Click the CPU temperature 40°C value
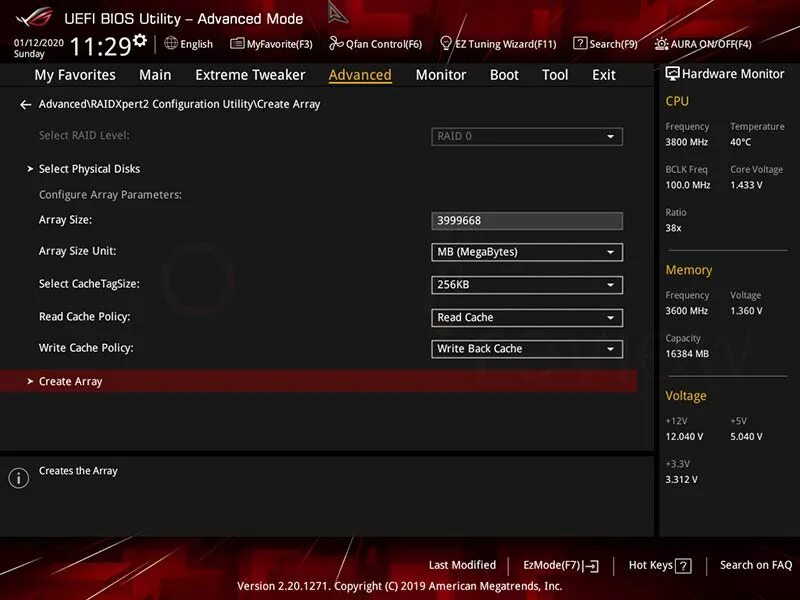 pyautogui.click(x=740, y=142)
